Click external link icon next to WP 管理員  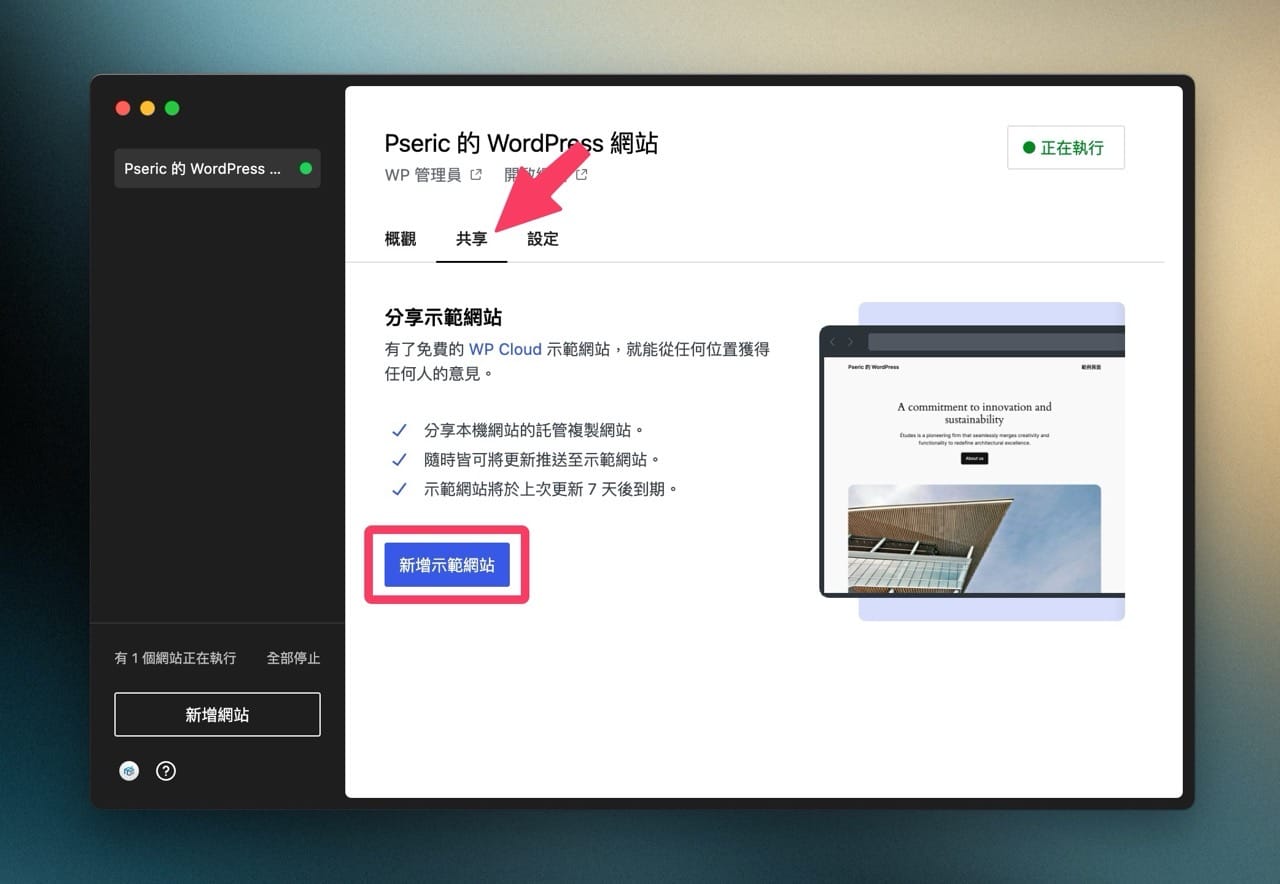(476, 175)
